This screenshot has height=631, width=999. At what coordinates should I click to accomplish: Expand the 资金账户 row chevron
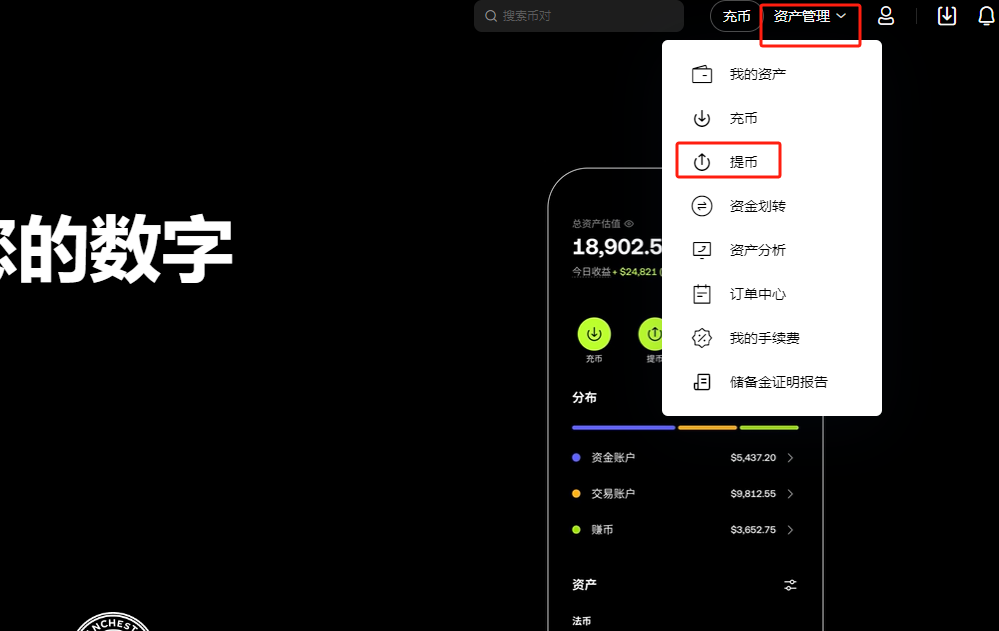pos(790,458)
